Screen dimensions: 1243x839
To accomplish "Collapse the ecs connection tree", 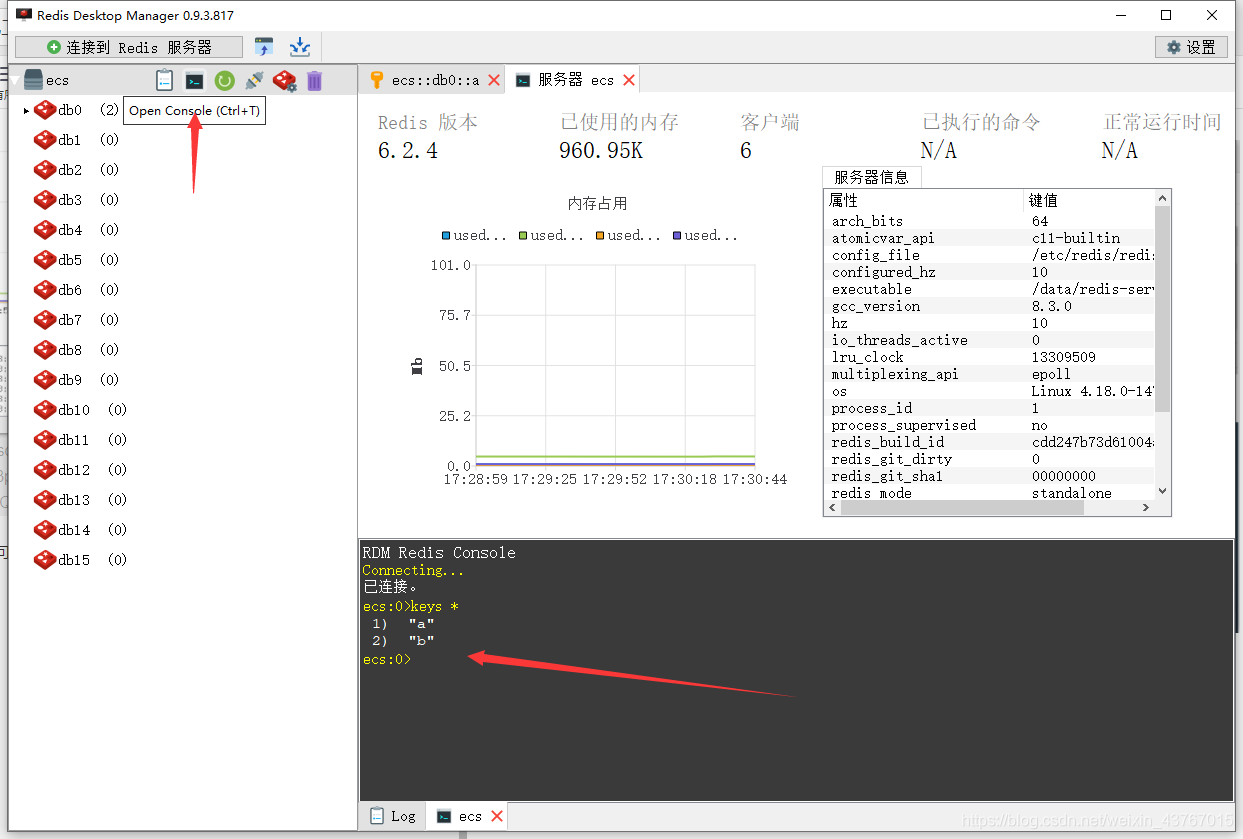I will click(x=15, y=80).
